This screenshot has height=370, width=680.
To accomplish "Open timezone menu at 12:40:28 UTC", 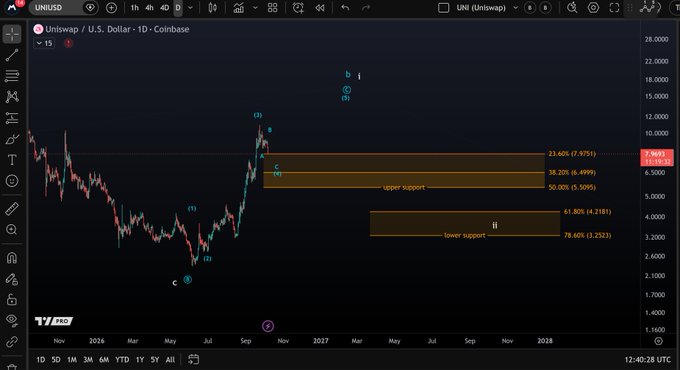I will pyautogui.click(x=647, y=360).
